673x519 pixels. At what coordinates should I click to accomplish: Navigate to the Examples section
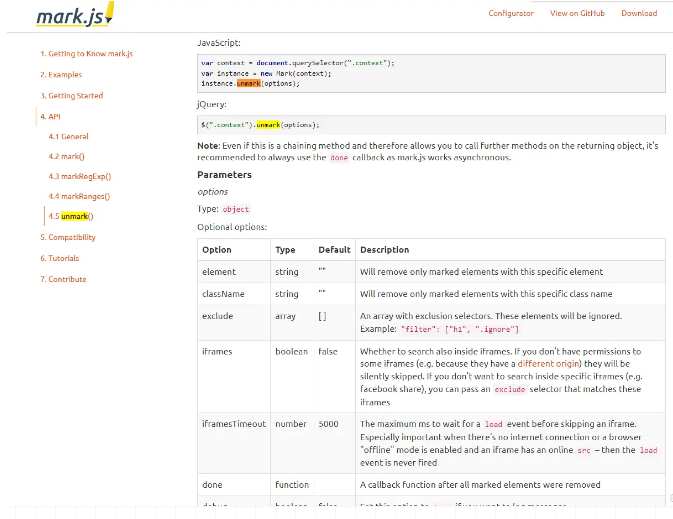tap(61, 74)
